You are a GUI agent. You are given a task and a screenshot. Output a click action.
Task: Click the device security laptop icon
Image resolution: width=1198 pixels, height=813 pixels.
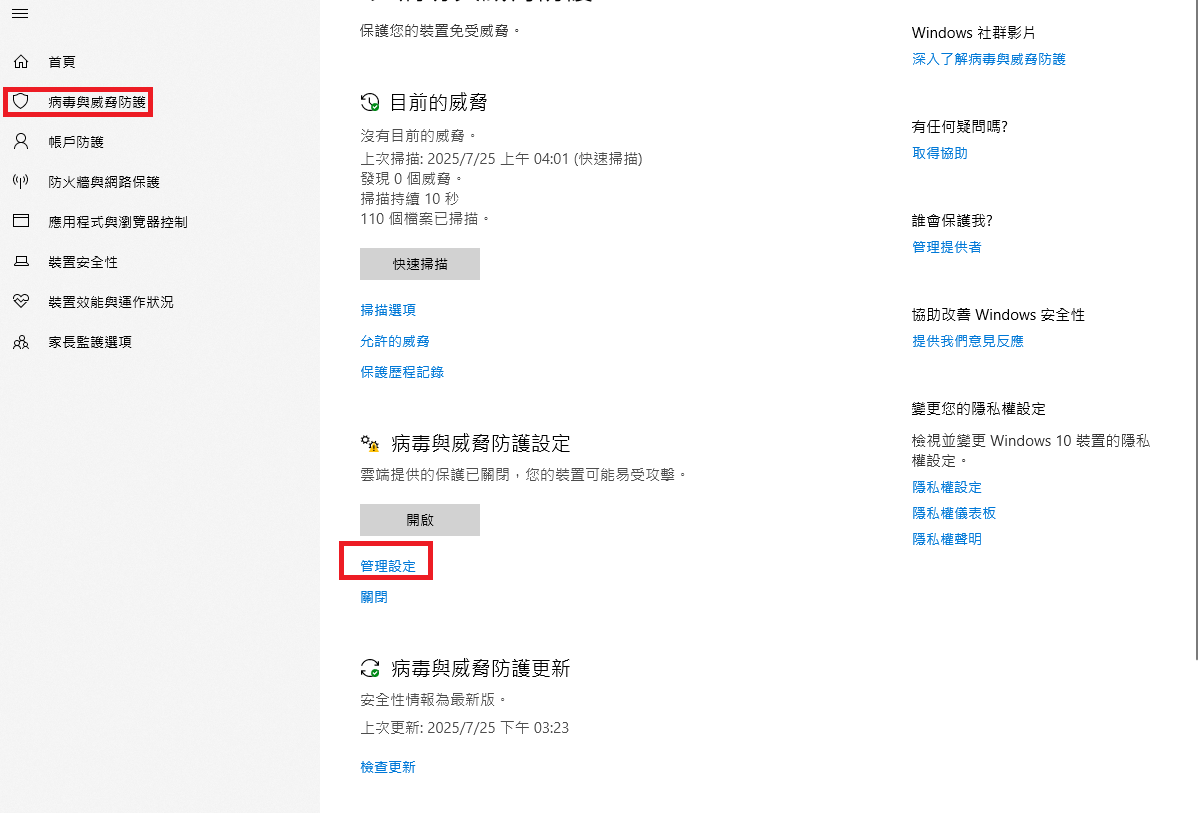coord(21,261)
